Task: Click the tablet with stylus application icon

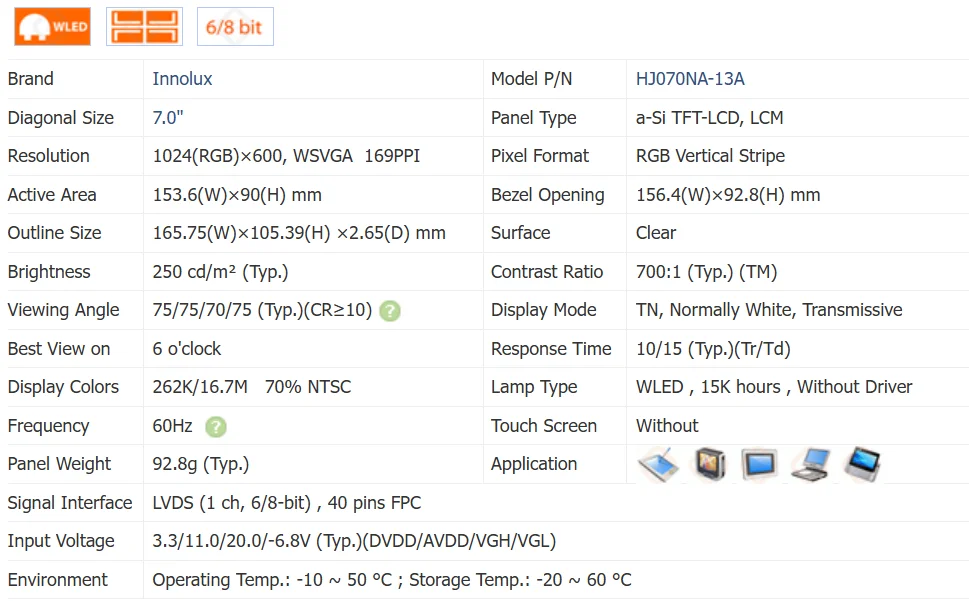Action: point(659,464)
